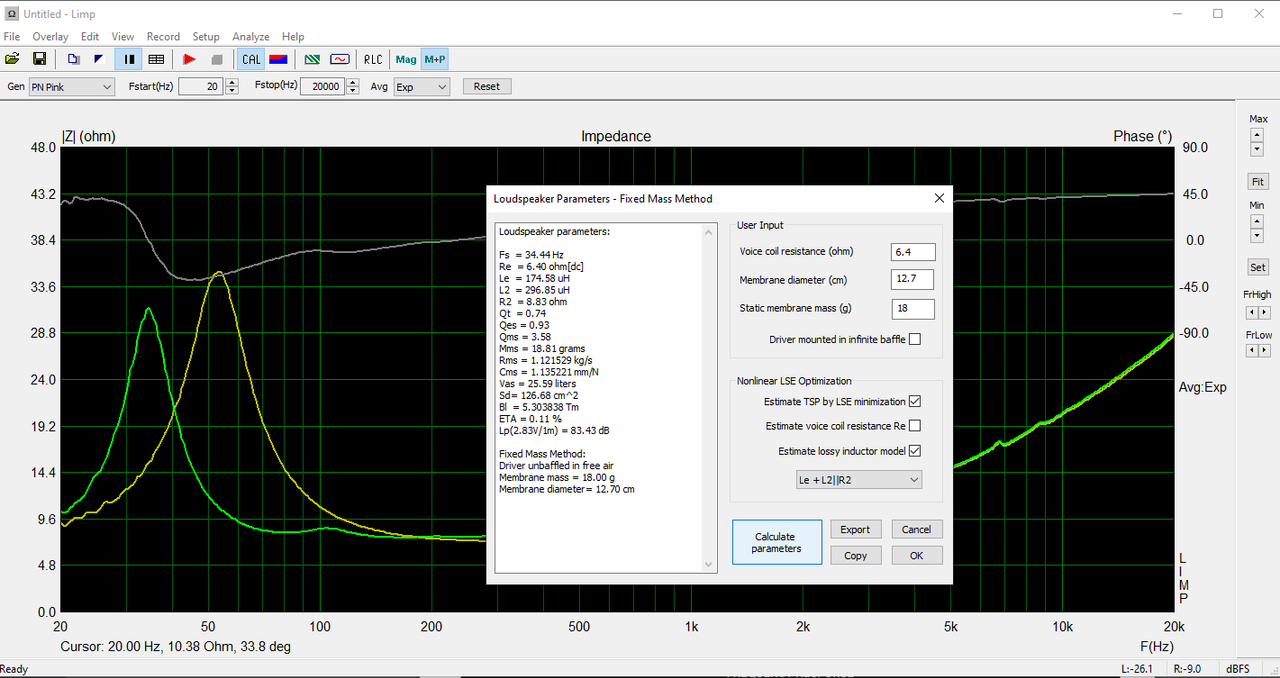The width and height of the screenshot is (1280, 678).
Task: Enable Driver mounted in infinite baffle checkbox
Action: (x=915, y=339)
